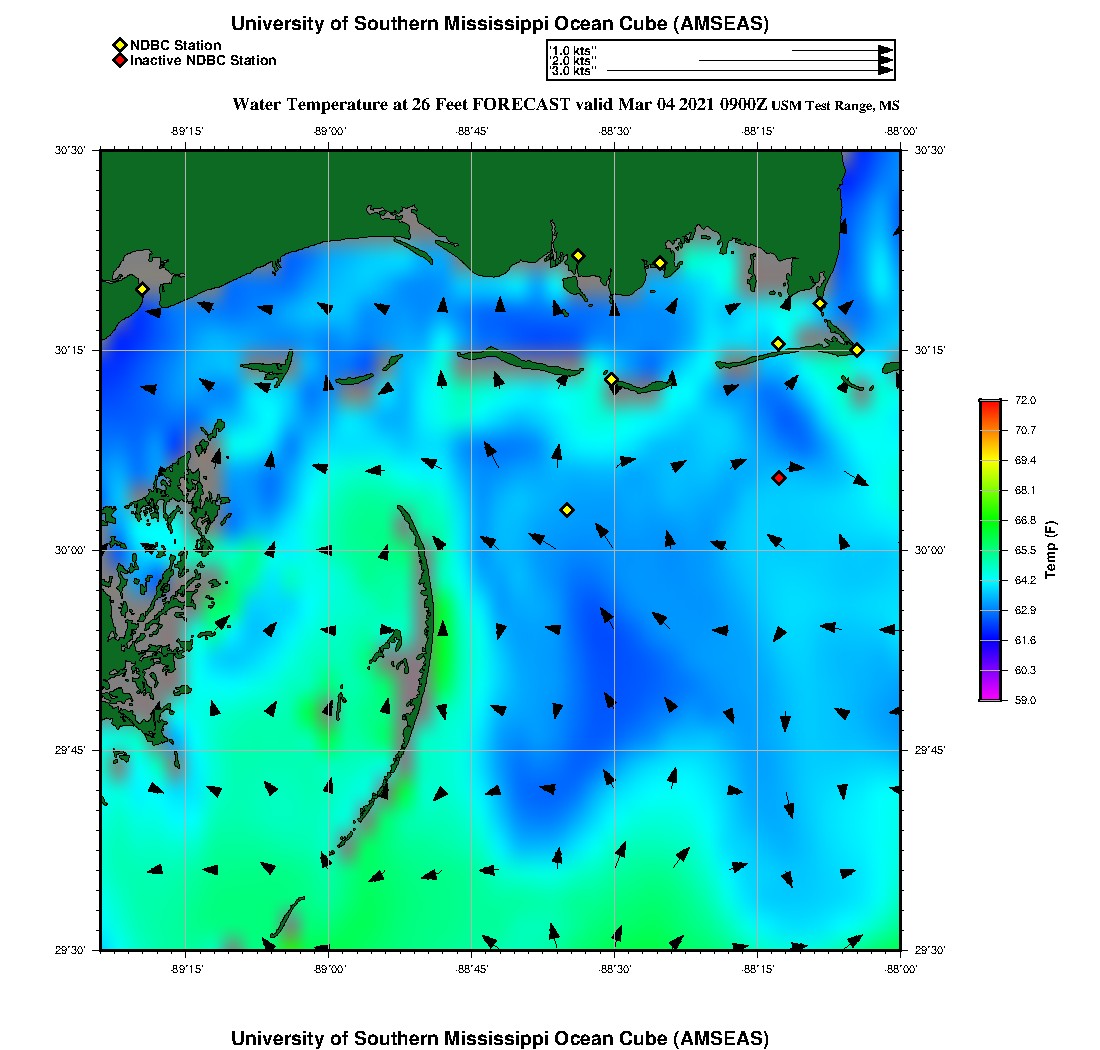Click the 3.0 kts arrowhead in the scale legend
1100x1050 pixels.
coord(885,70)
